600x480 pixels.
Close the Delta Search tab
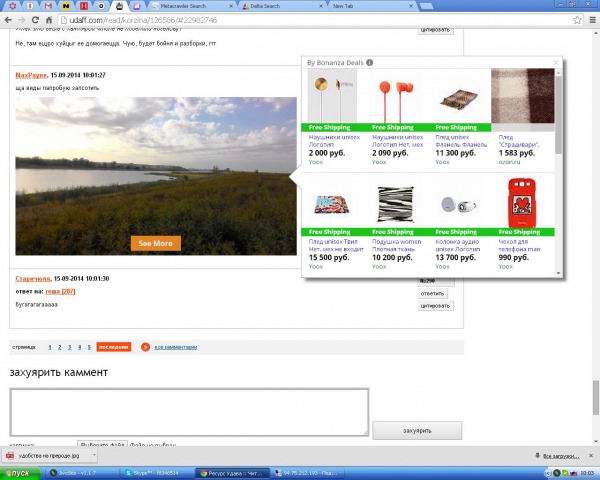321,6
